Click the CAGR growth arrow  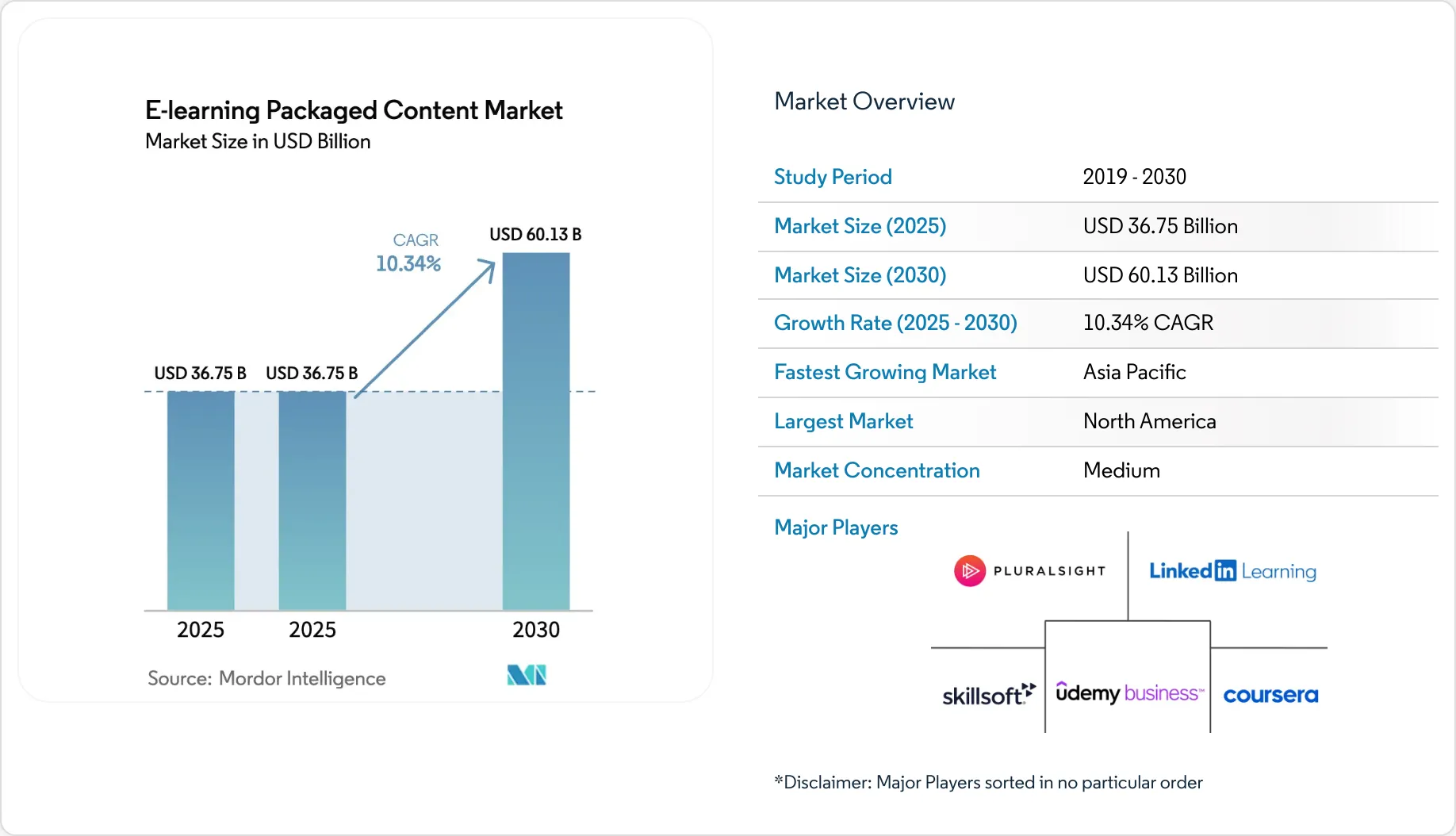[424, 328]
